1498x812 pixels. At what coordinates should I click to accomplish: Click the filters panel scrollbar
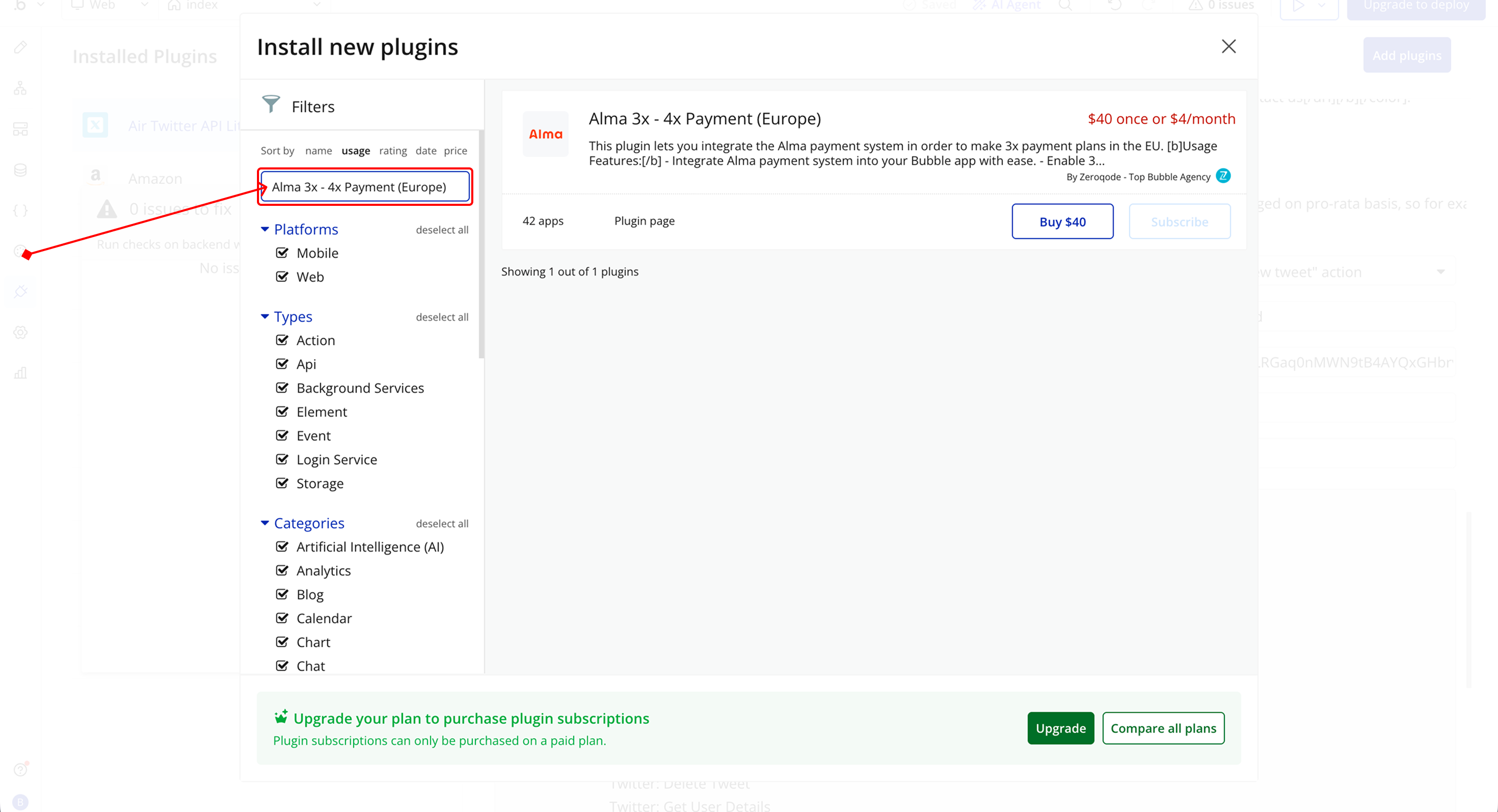[x=481, y=244]
